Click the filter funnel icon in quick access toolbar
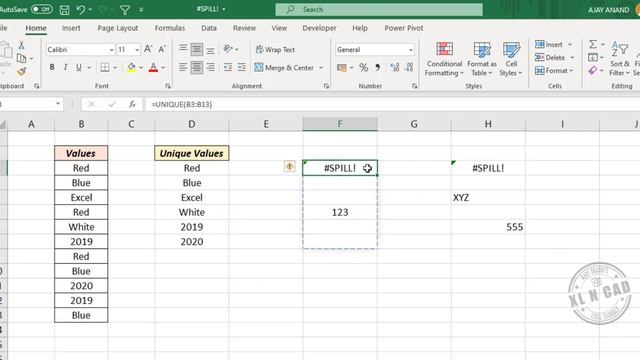The image size is (640, 360). point(125,9)
